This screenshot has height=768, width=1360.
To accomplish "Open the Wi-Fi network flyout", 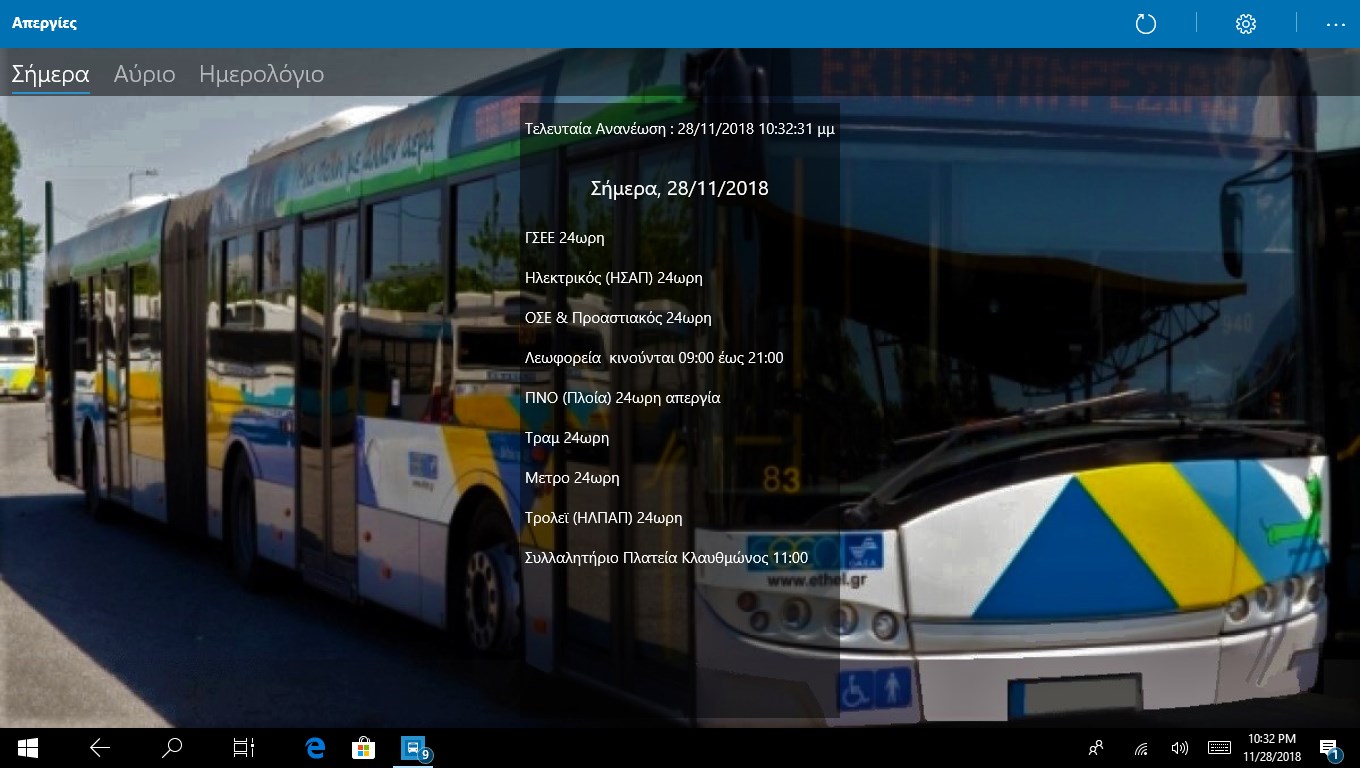I will coord(1141,748).
